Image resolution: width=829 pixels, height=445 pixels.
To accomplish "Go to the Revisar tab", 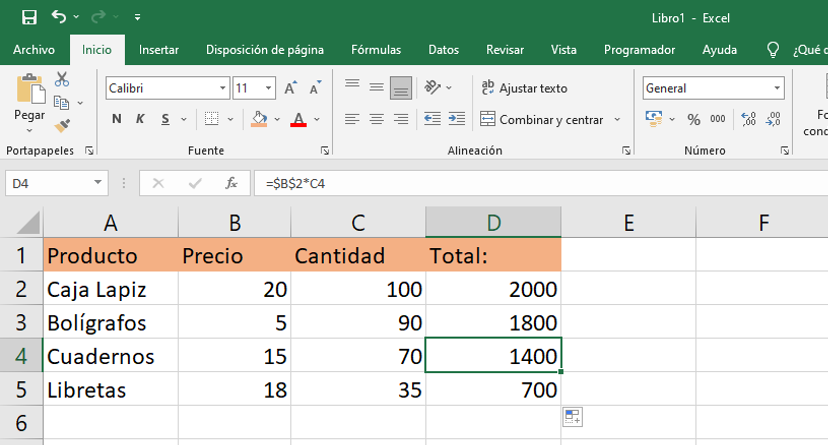I will 505,50.
